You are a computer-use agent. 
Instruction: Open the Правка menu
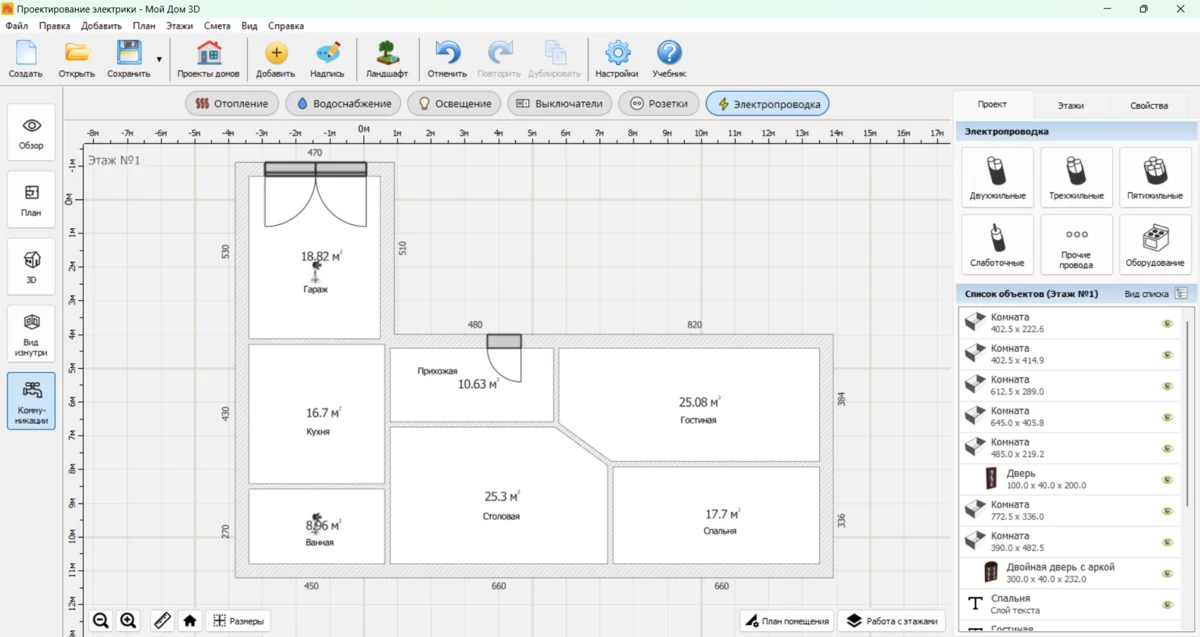coord(54,26)
